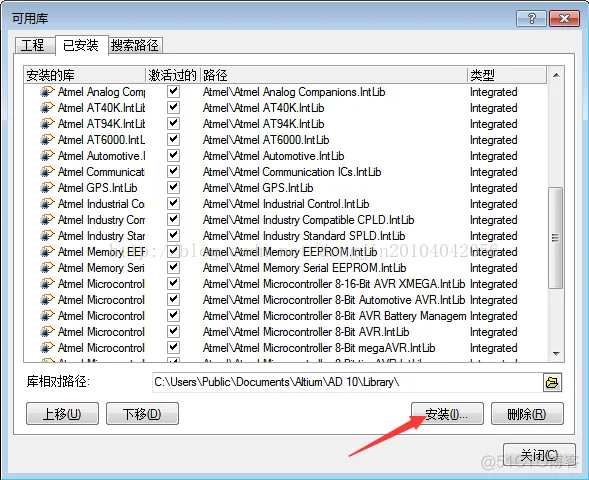589x480 pixels.
Task: Click the Atmel Memory EEPROM library icon
Action: 47,252
